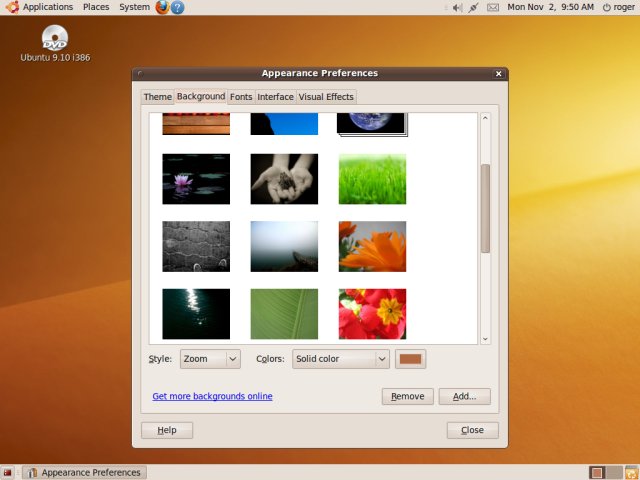Click the wallpaper list scroll down arrow
This screenshot has width=640, height=480.
click(x=485, y=339)
